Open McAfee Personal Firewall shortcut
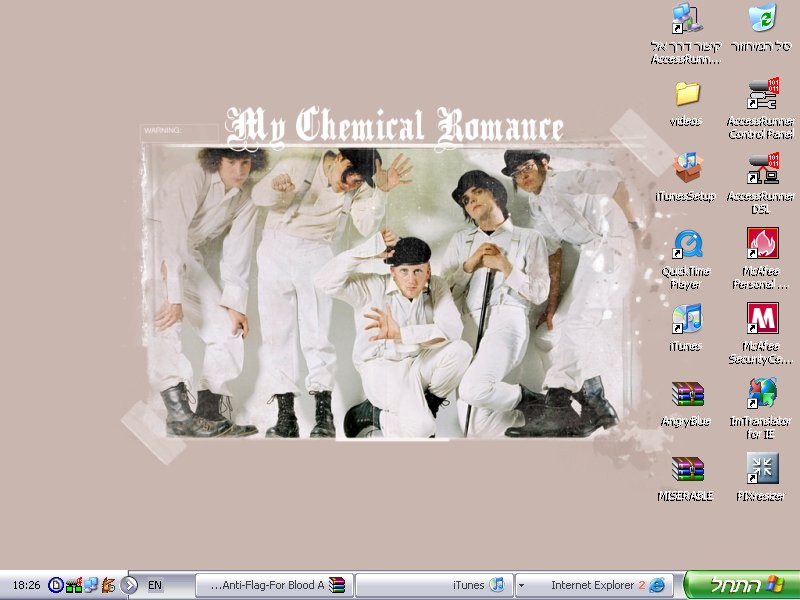 (x=762, y=244)
